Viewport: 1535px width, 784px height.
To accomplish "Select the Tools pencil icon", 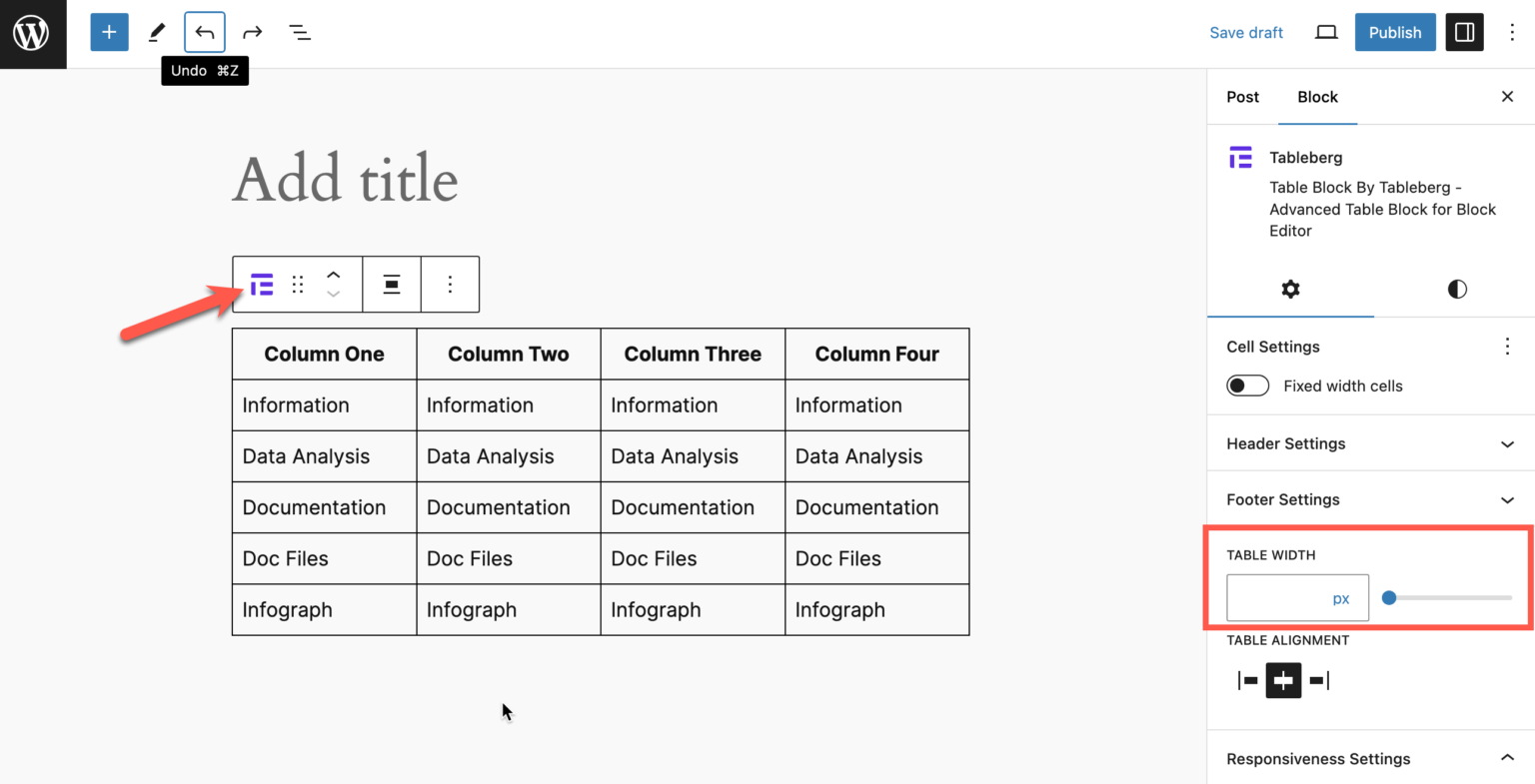I will 157,31.
